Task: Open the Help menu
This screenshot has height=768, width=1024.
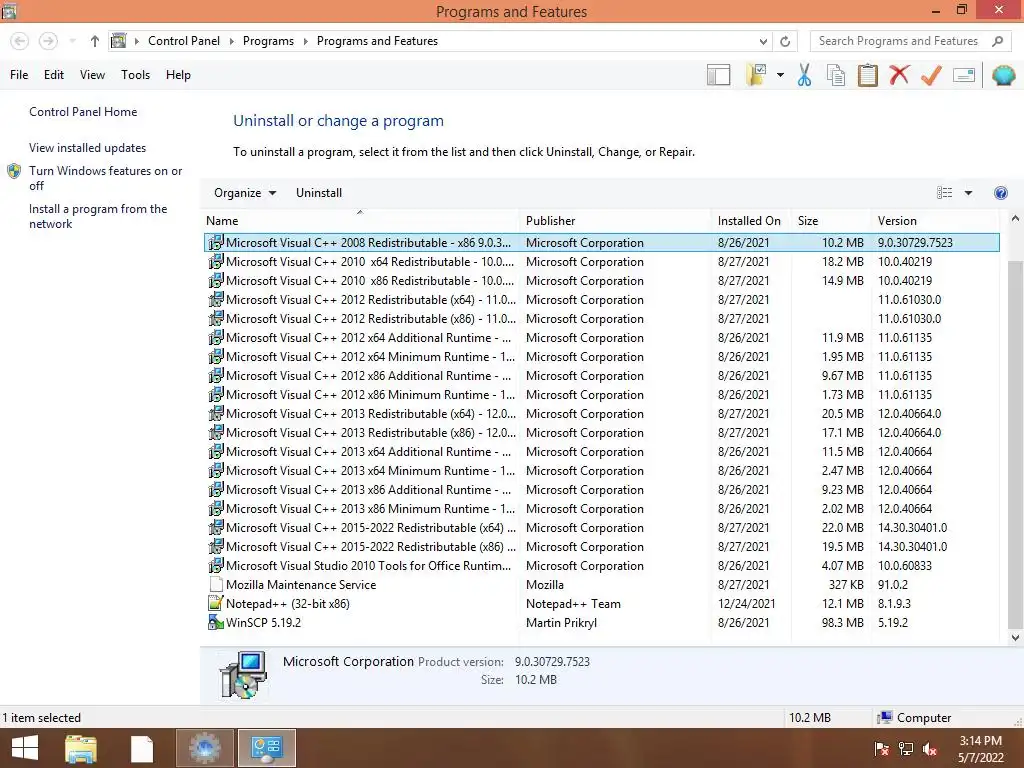Action: point(178,75)
